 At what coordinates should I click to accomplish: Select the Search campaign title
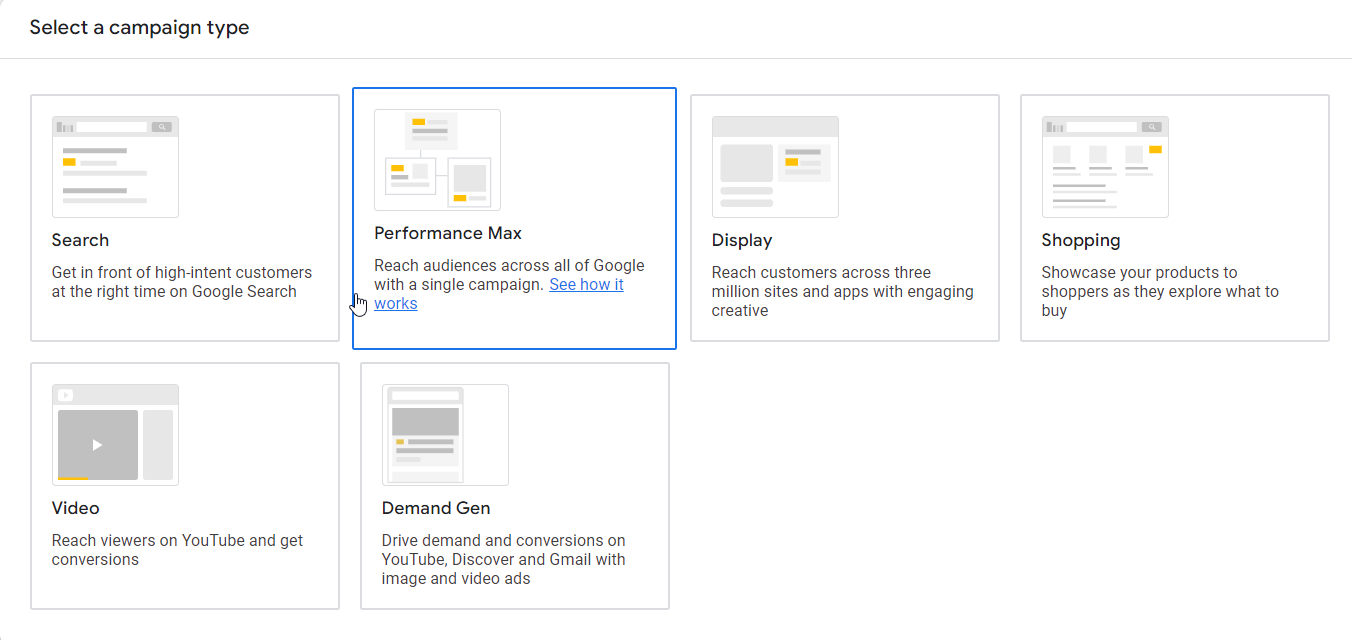[80, 240]
